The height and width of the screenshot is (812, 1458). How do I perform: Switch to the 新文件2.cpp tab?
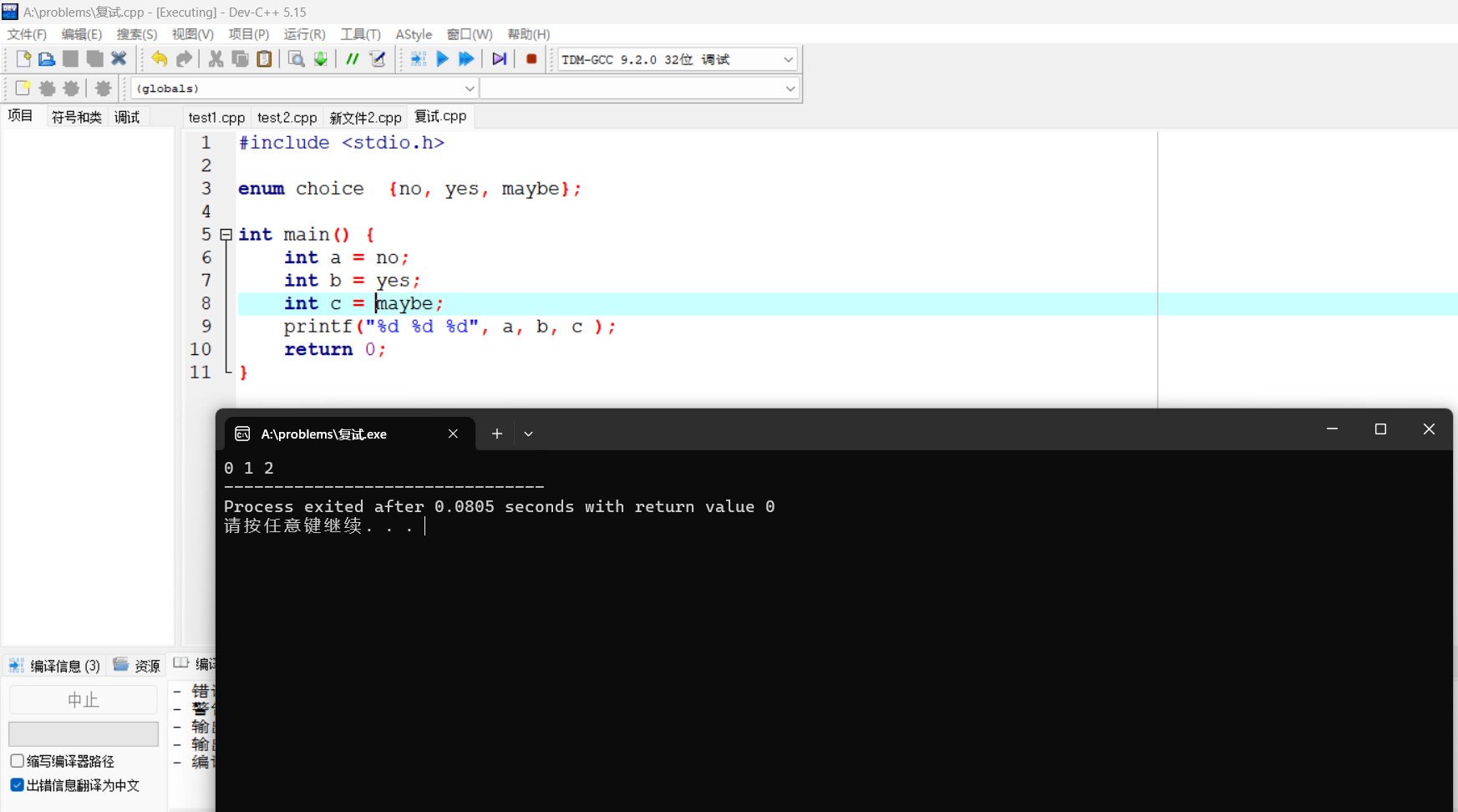pos(365,118)
